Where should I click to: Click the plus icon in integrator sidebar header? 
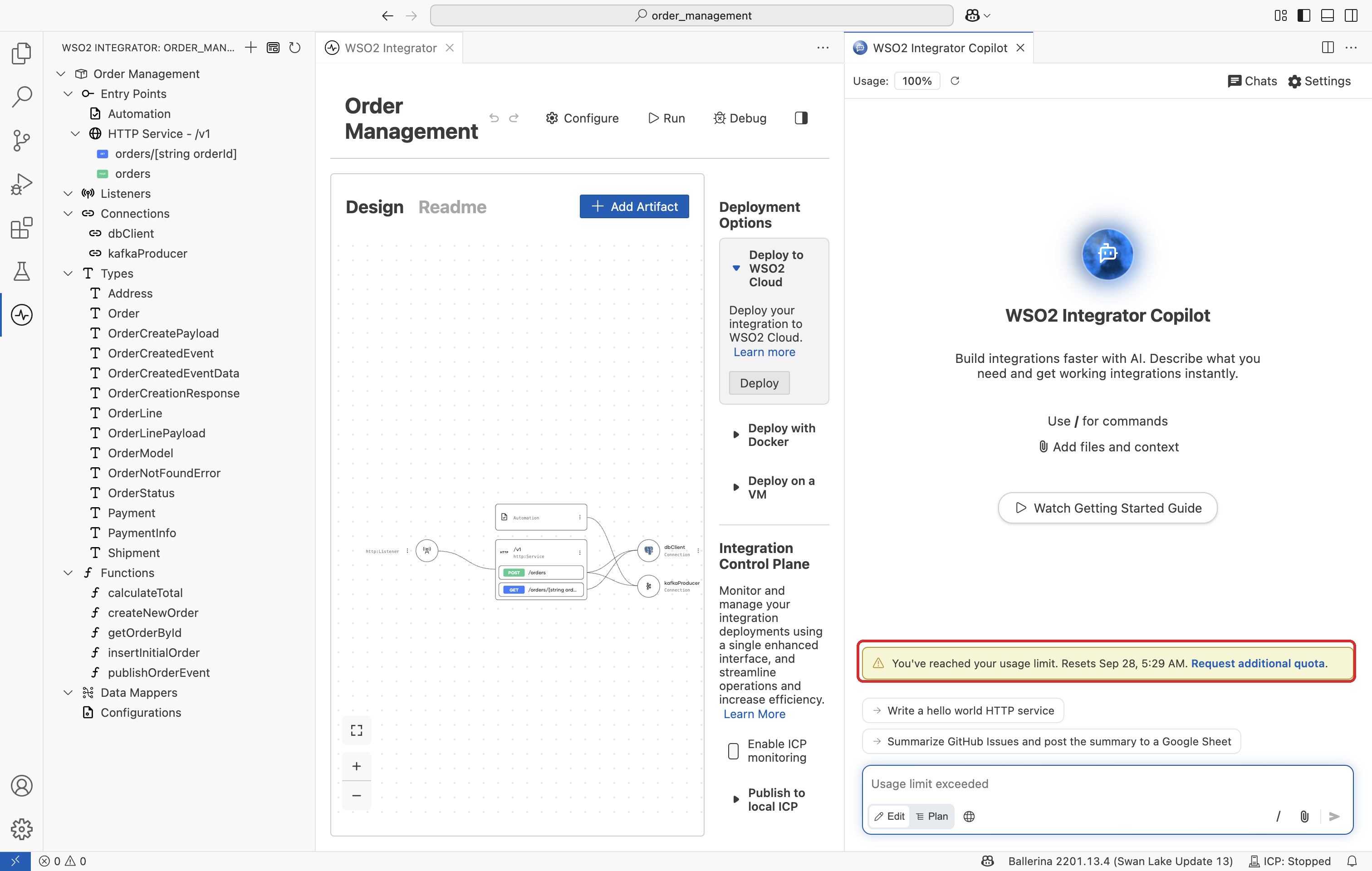(251, 47)
